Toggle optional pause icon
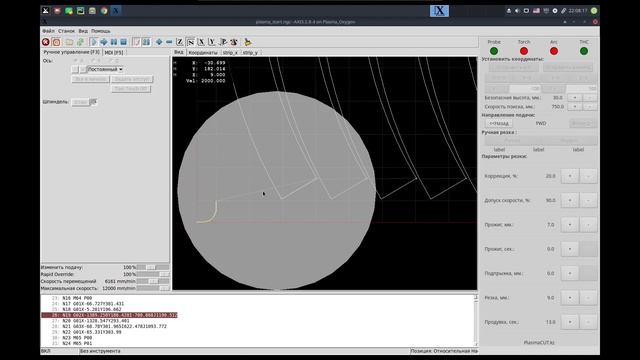This screenshot has height=360, width=640. [146, 42]
